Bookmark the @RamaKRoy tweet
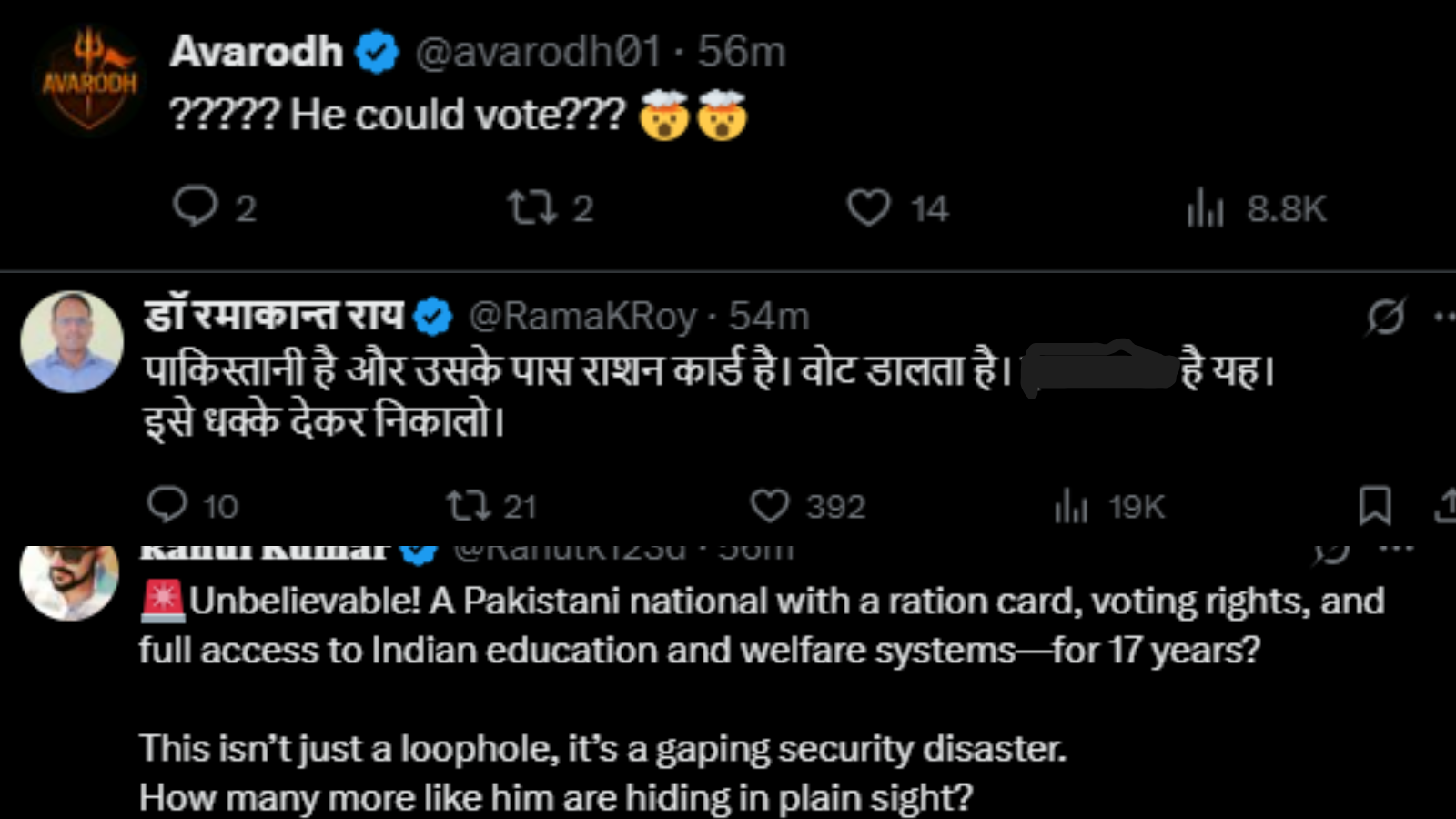The image size is (1456, 819). pyautogui.click(x=1374, y=506)
